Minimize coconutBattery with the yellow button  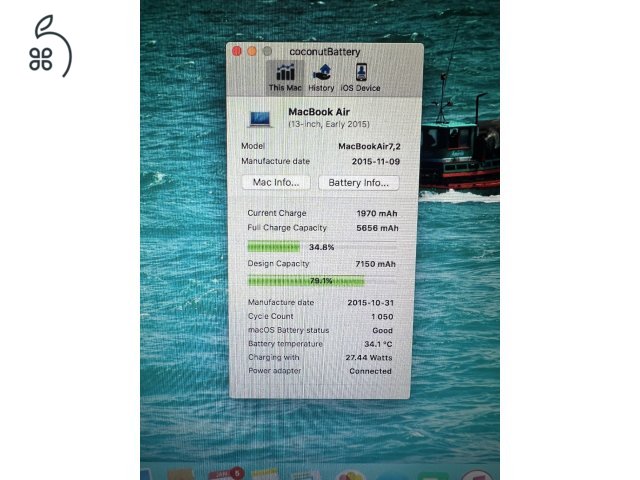252,51
